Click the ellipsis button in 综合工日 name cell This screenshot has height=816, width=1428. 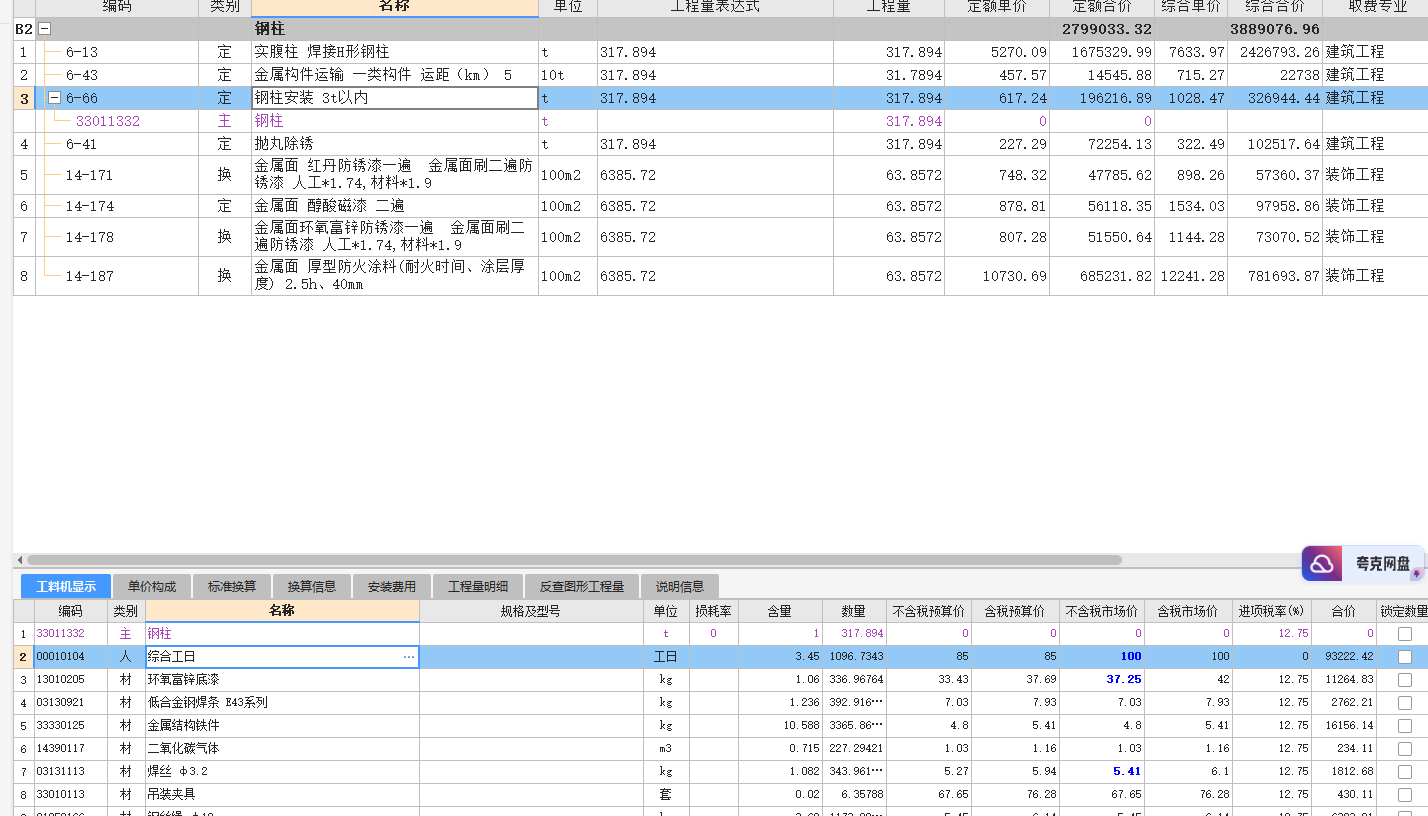click(408, 657)
